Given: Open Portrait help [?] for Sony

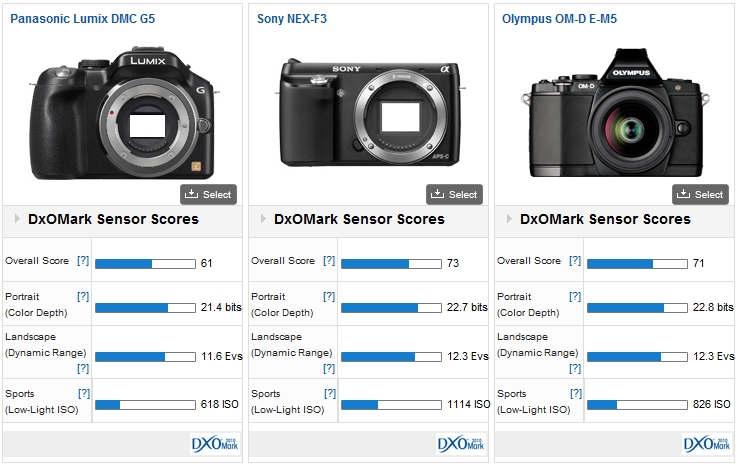Looking at the screenshot, I should [x=329, y=296].
